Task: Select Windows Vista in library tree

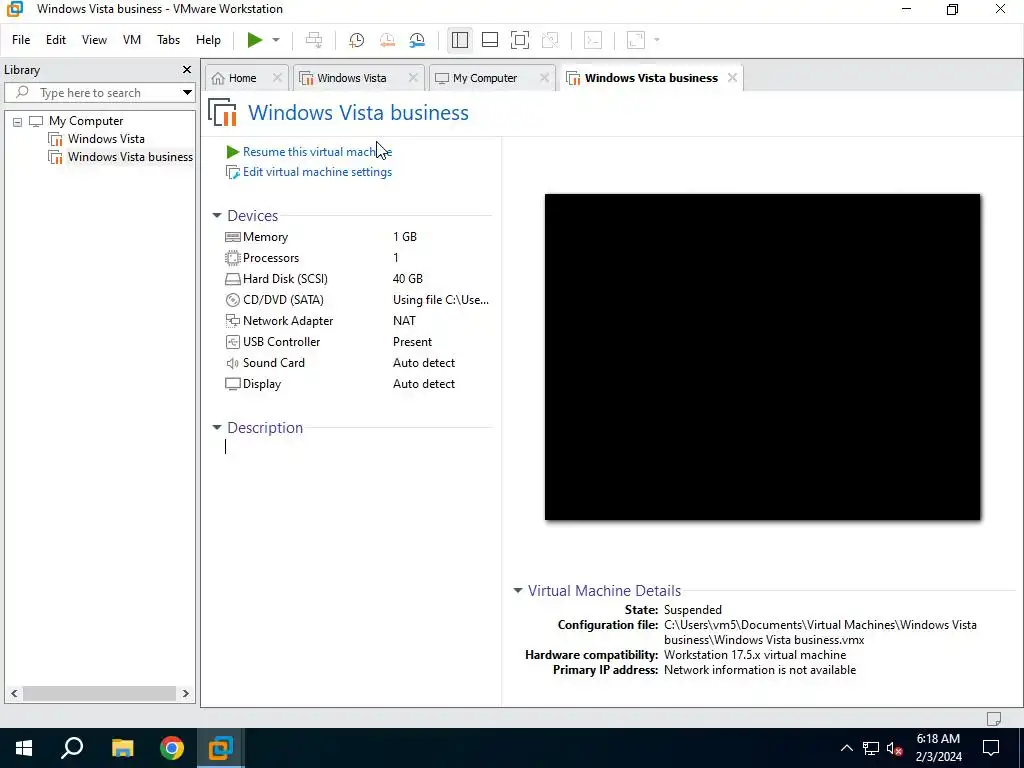Action: tap(106, 138)
